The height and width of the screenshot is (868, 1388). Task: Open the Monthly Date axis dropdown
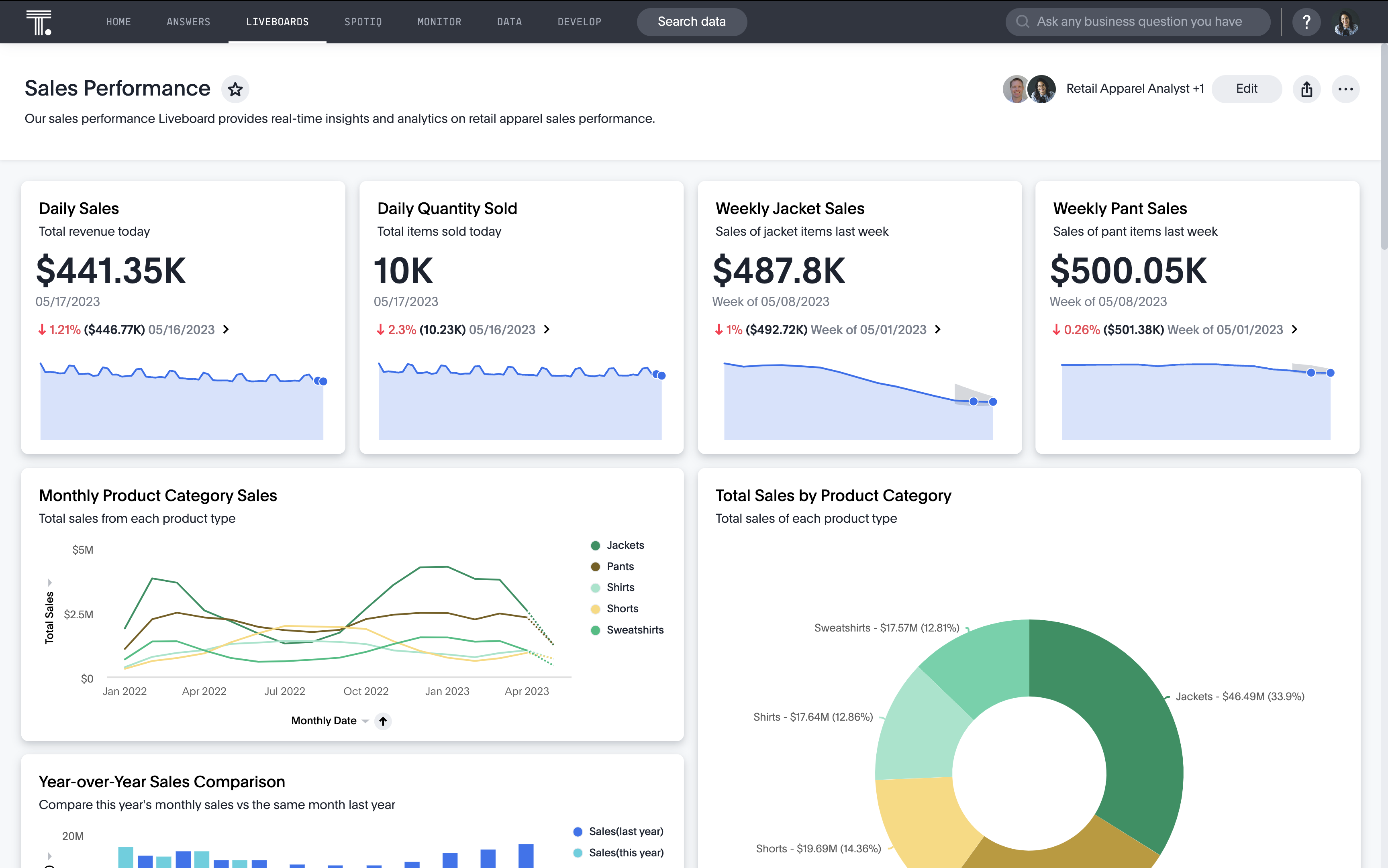(365, 721)
